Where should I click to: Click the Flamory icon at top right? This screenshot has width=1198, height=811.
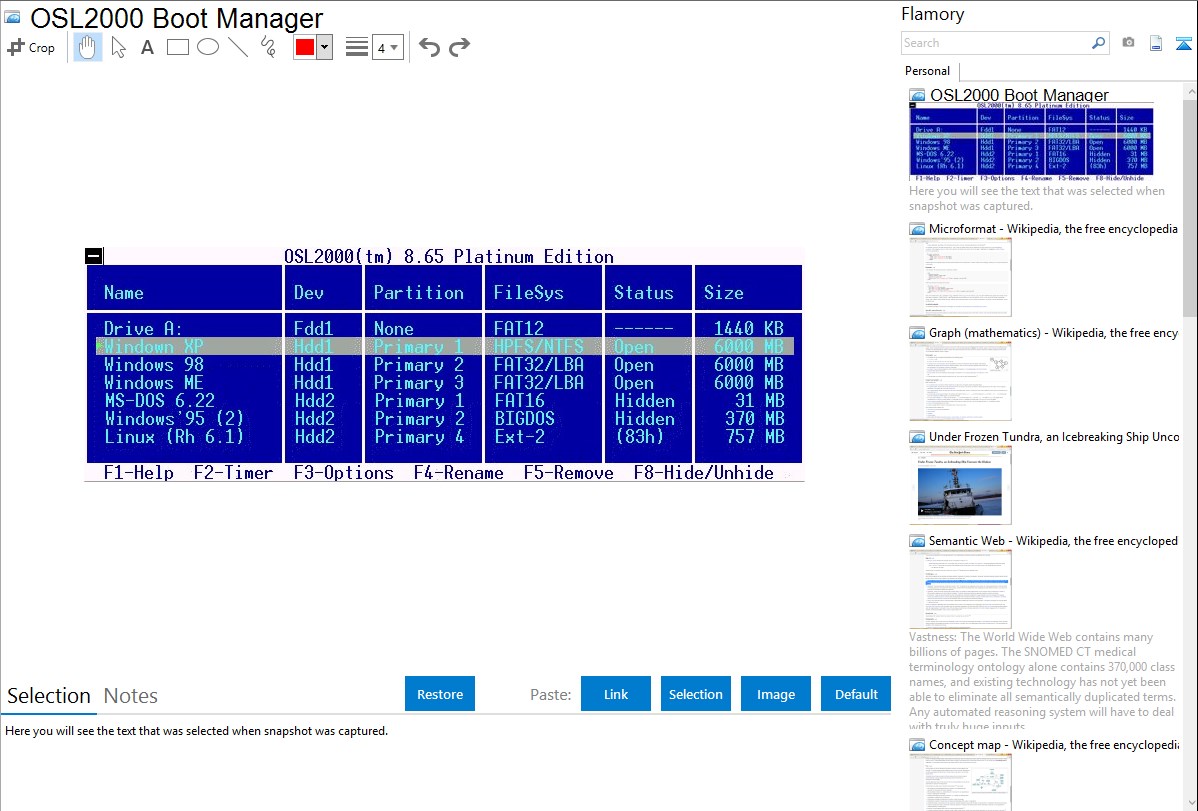1183,43
